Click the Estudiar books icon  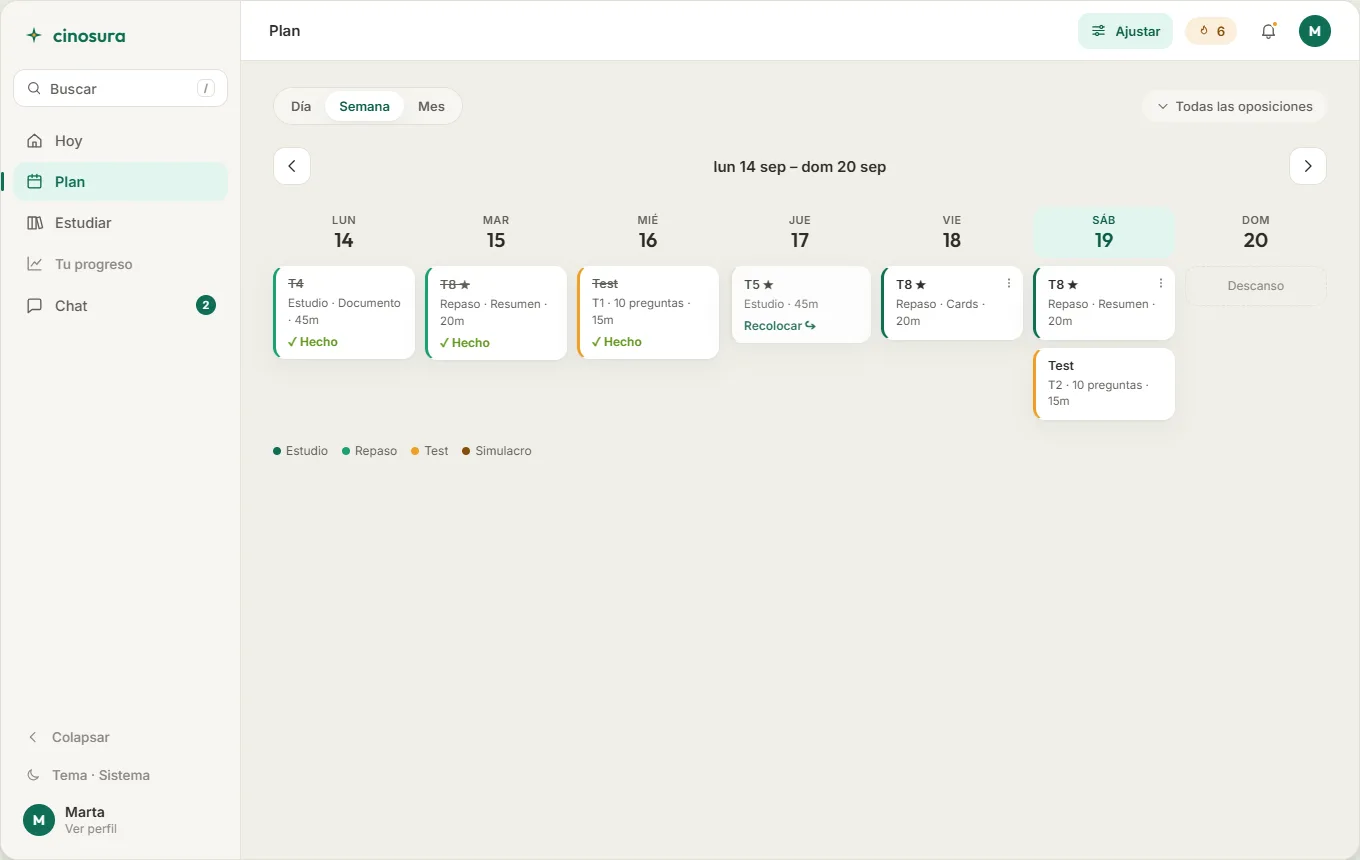pos(35,223)
